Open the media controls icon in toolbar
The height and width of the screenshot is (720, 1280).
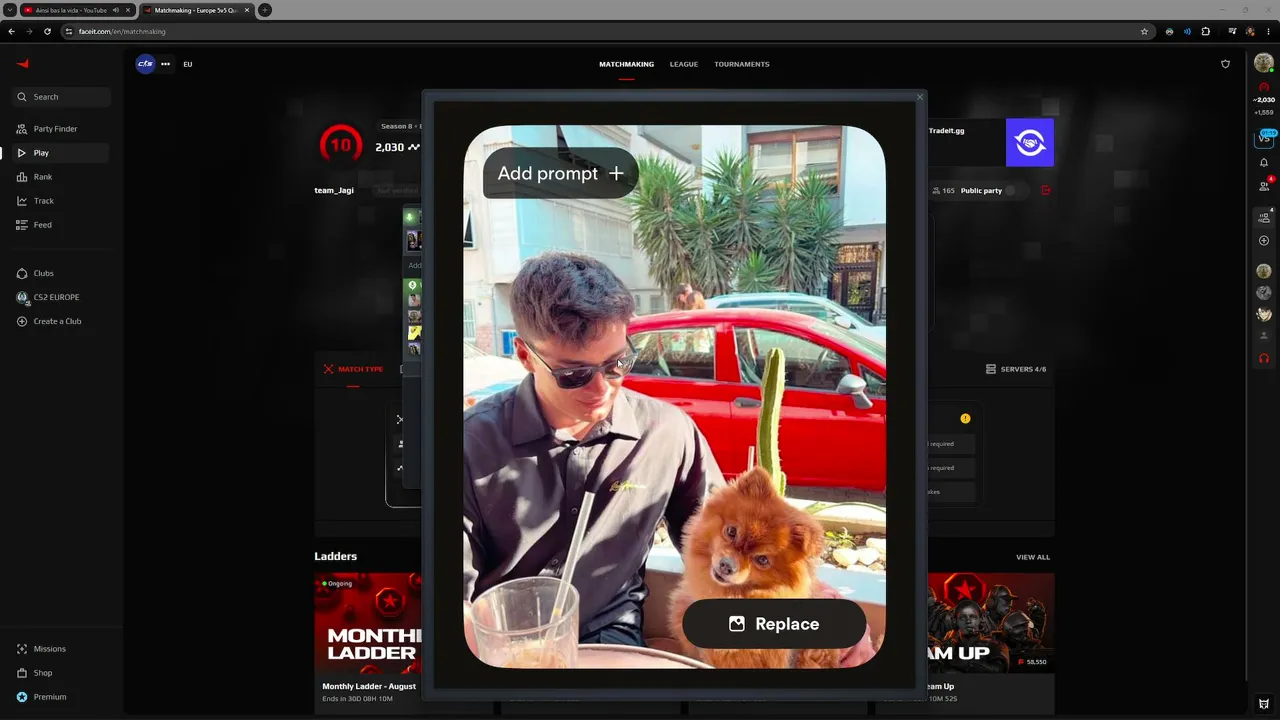point(1232,31)
